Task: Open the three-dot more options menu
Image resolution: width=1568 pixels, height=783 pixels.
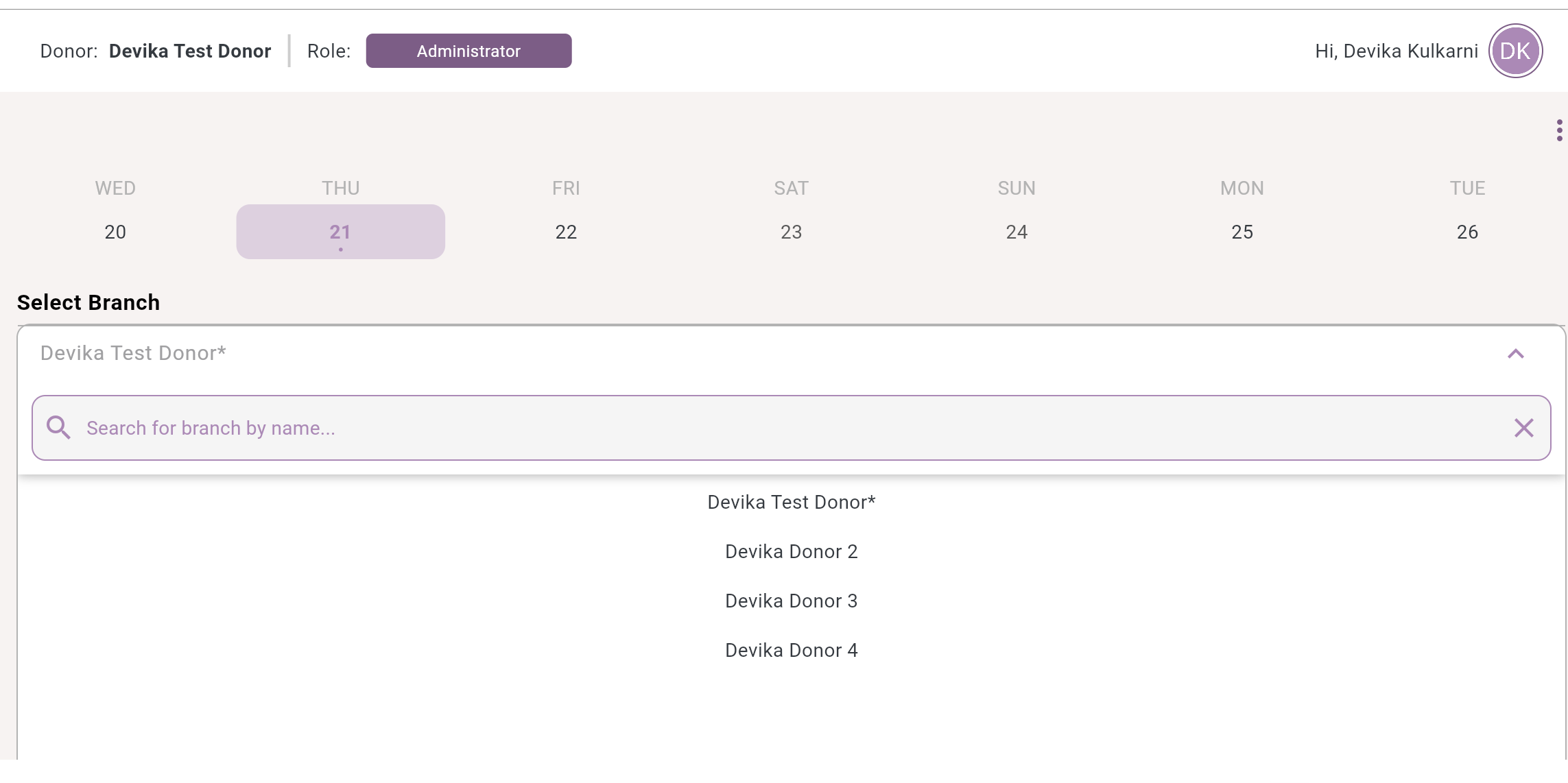Action: click(1559, 130)
